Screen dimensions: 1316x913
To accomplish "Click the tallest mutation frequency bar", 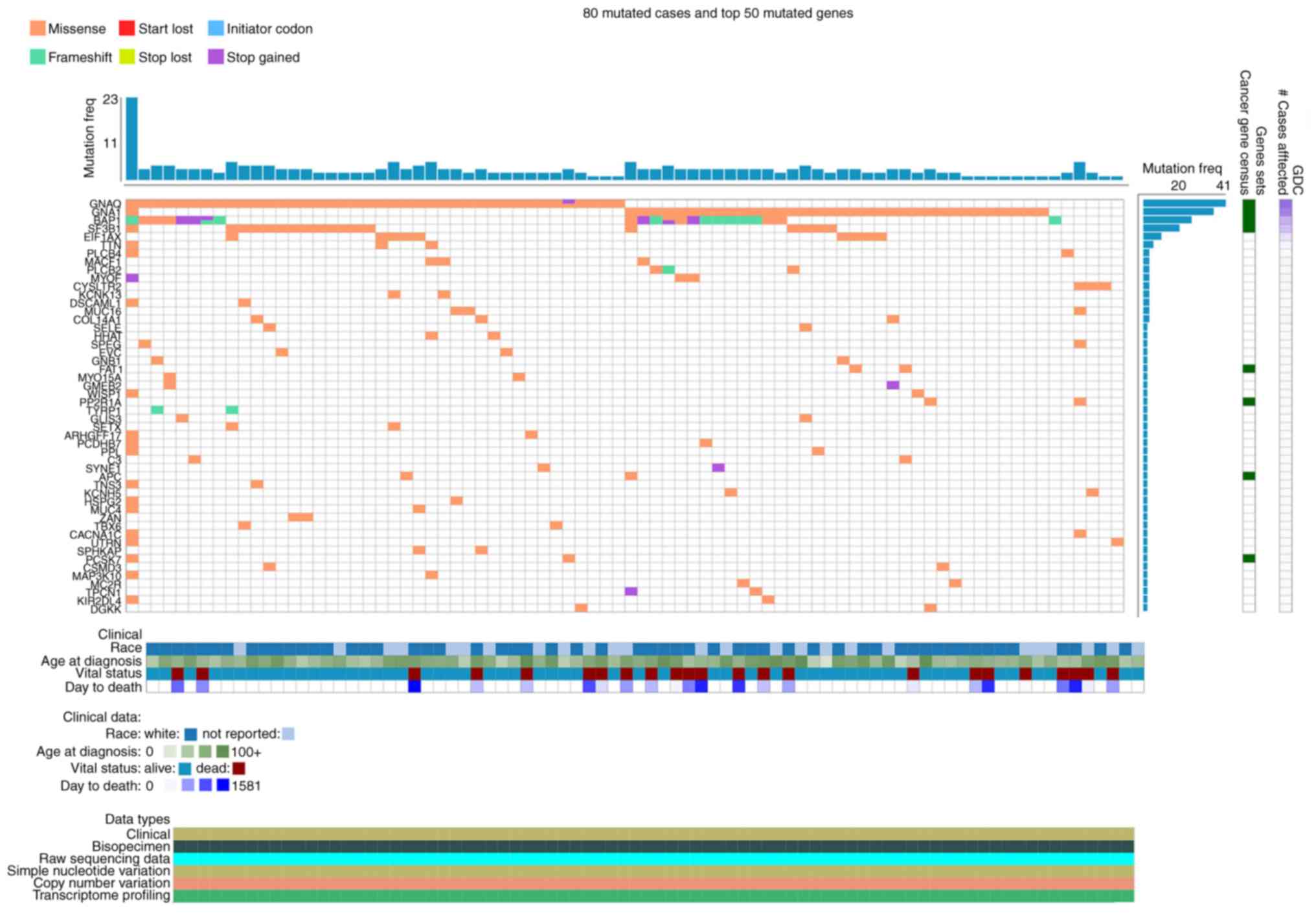I will point(132,139).
